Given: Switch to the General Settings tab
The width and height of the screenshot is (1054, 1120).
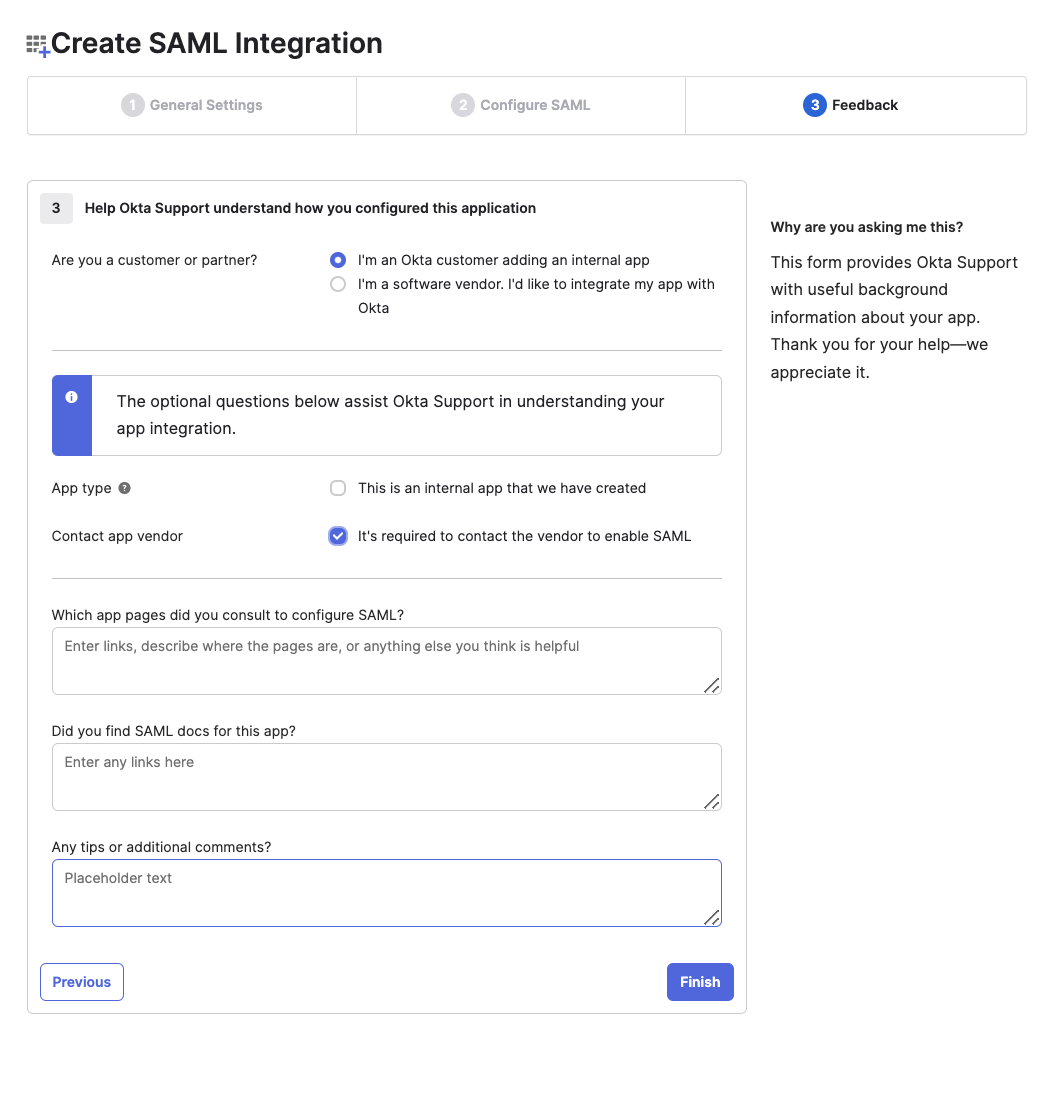Looking at the screenshot, I should click(x=191, y=104).
